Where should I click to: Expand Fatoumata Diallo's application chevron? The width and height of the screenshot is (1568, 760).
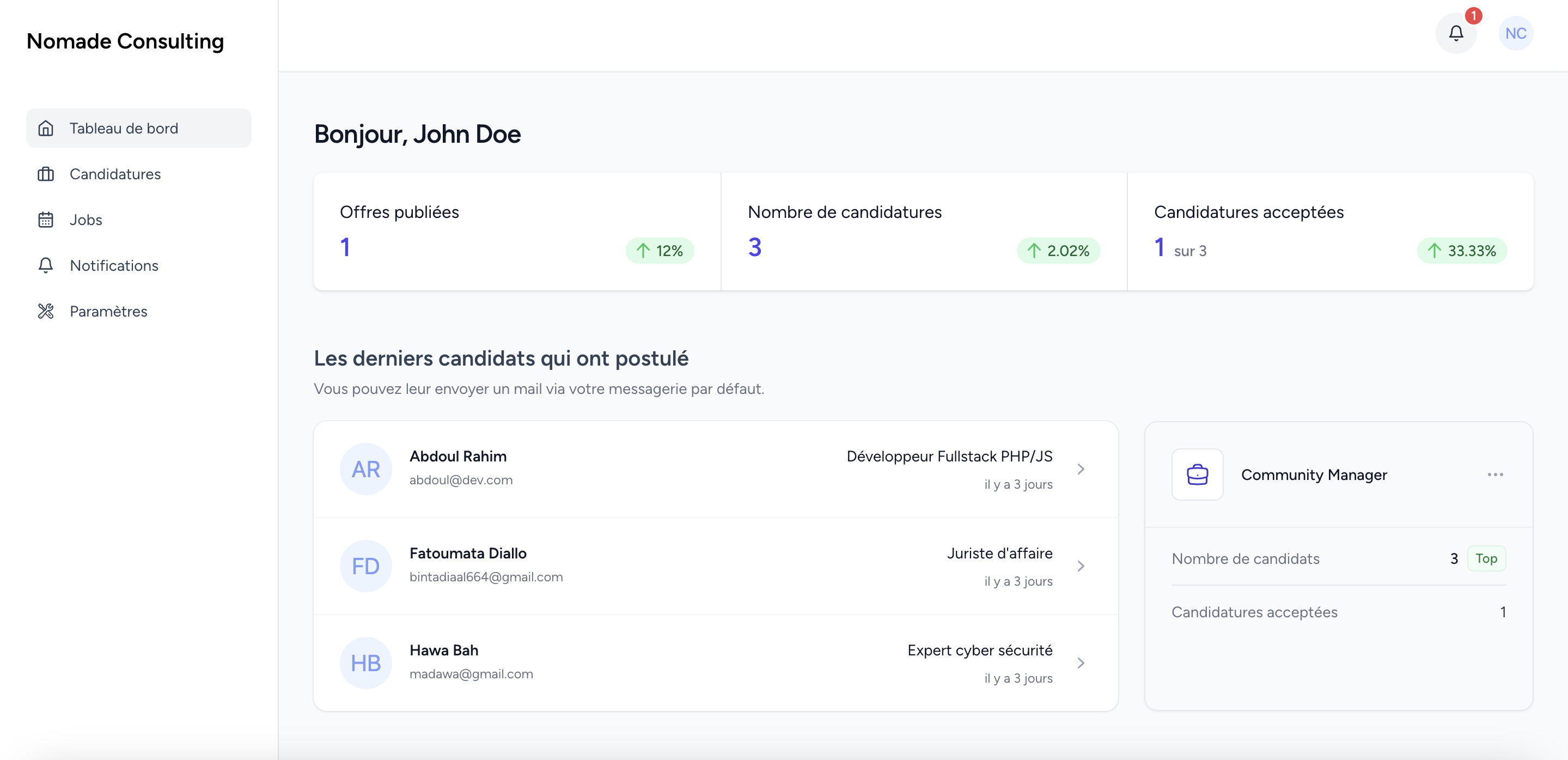[x=1081, y=566]
